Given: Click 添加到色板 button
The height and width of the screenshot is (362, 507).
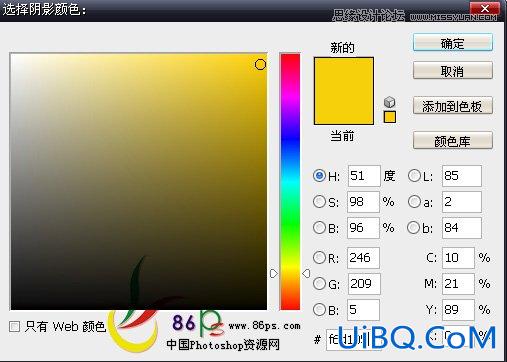Looking at the screenshot, I should click(453, 106).
